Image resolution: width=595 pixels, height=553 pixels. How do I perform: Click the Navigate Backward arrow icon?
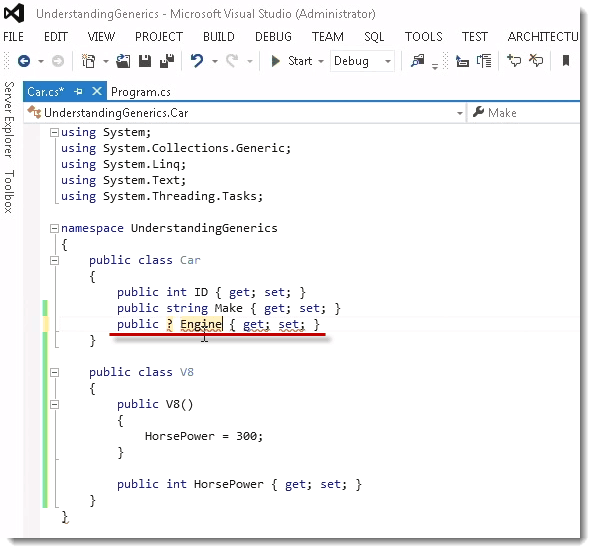(24, 61)
